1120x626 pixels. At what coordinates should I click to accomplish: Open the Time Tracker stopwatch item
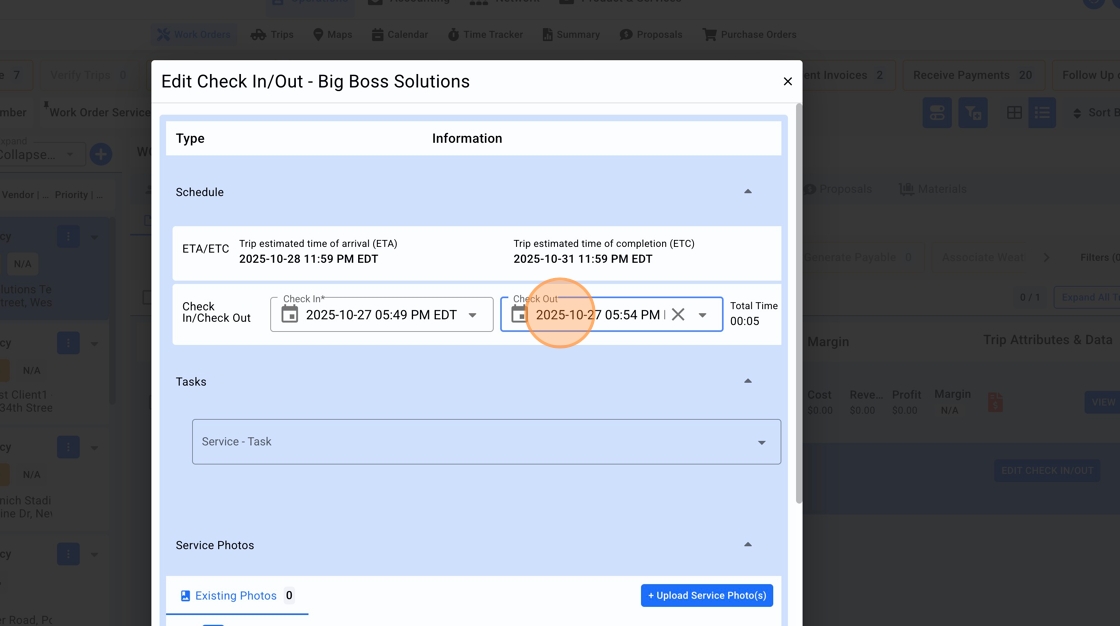click(x=485, y=34)
